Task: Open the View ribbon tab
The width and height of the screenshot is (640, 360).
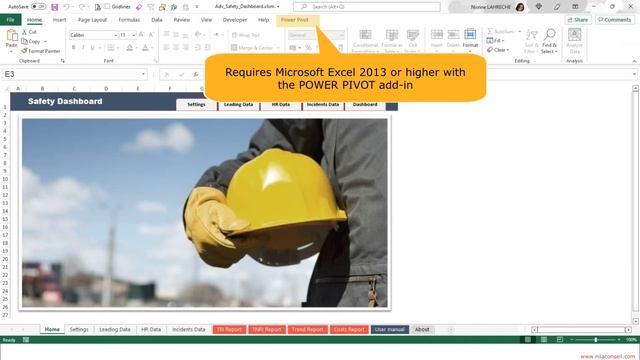Action: [206, 20]
